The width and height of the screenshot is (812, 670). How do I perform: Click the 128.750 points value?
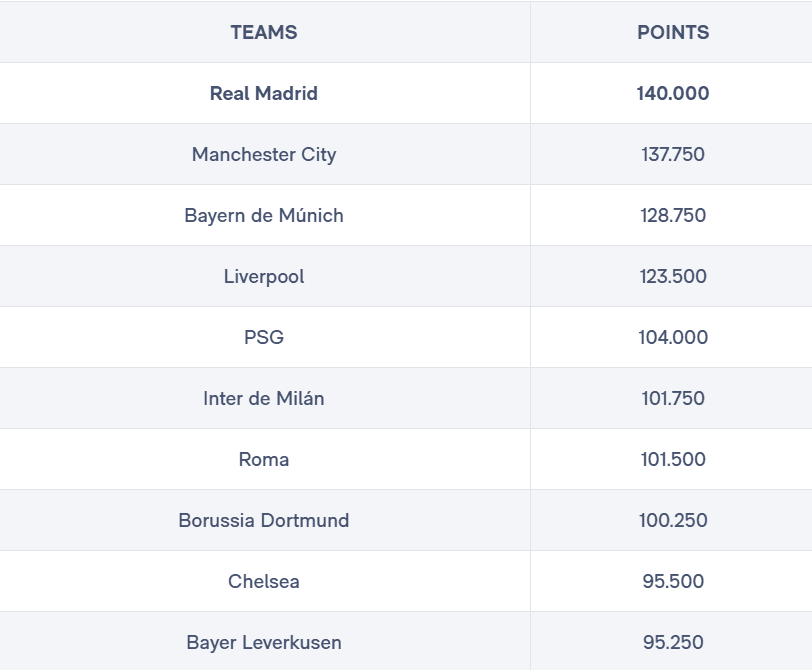[673, 215]
